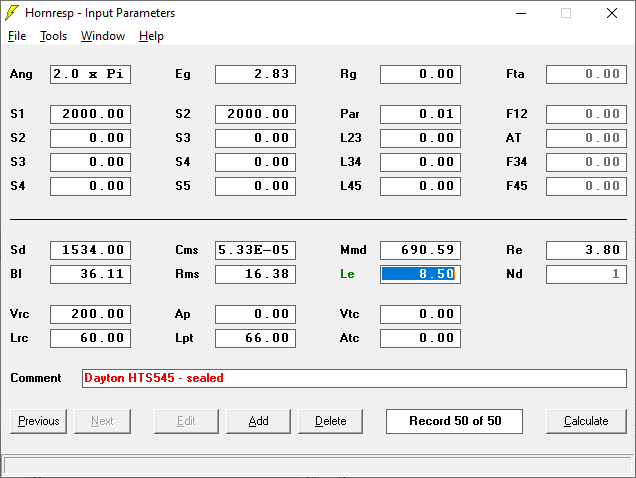Close the Hornresp Input Parameters window
This screenshot has height=478, width=636.
pos(612,13)
